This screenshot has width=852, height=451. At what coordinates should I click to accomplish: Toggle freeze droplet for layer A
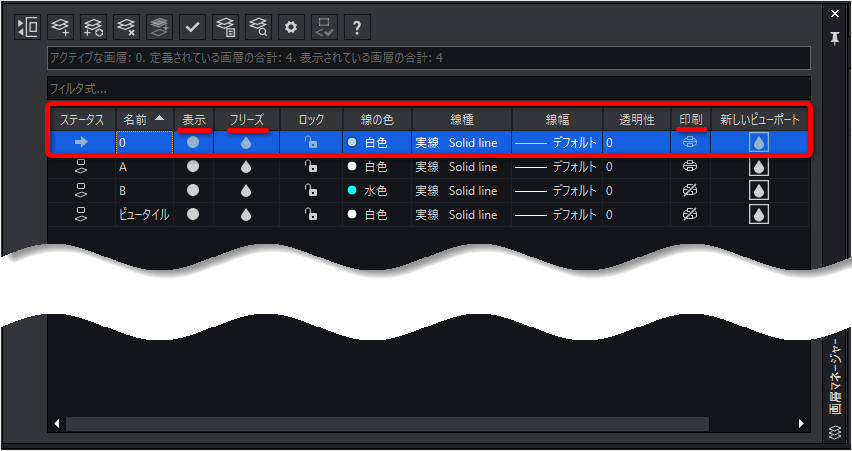(x=246, y=167)
